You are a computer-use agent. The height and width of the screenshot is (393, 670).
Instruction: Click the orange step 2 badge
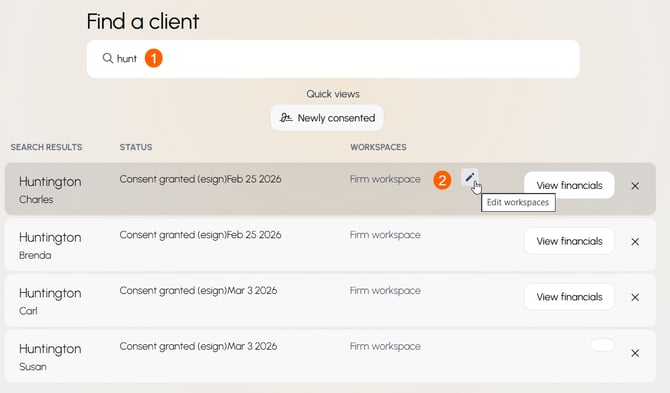442,180
